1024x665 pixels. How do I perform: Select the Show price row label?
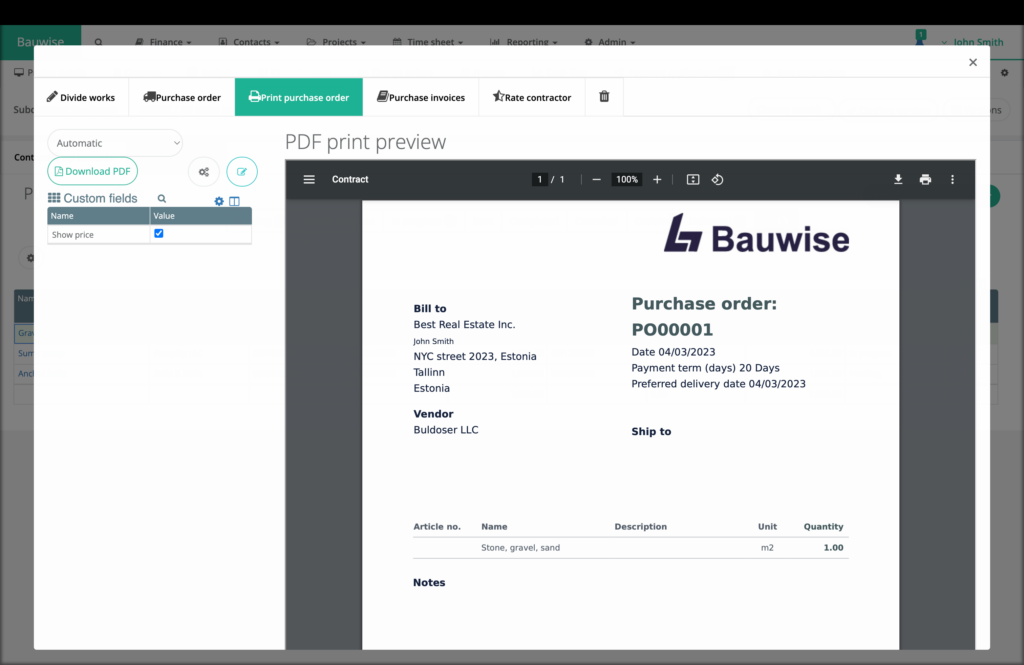pos(72,235)
